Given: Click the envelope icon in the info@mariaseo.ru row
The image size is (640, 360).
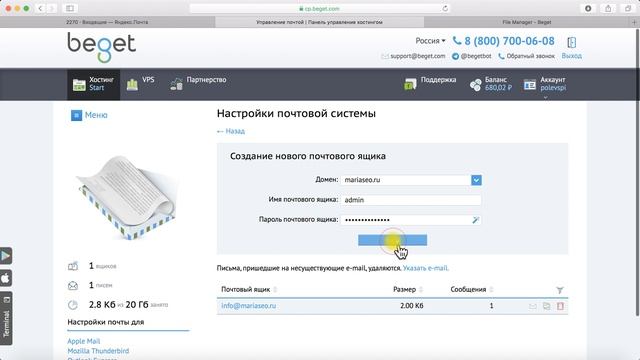Looking at the screenshot, I should coord(533,306).
